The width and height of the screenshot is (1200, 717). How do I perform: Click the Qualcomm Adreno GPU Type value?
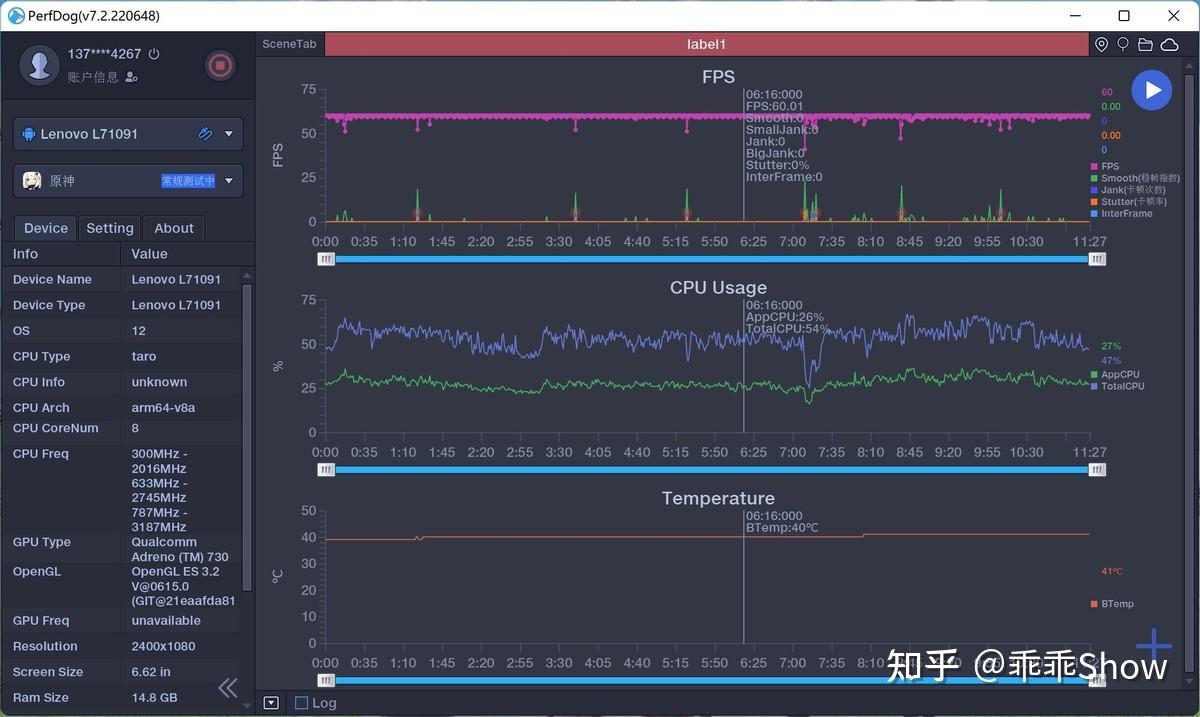point(180,549)
